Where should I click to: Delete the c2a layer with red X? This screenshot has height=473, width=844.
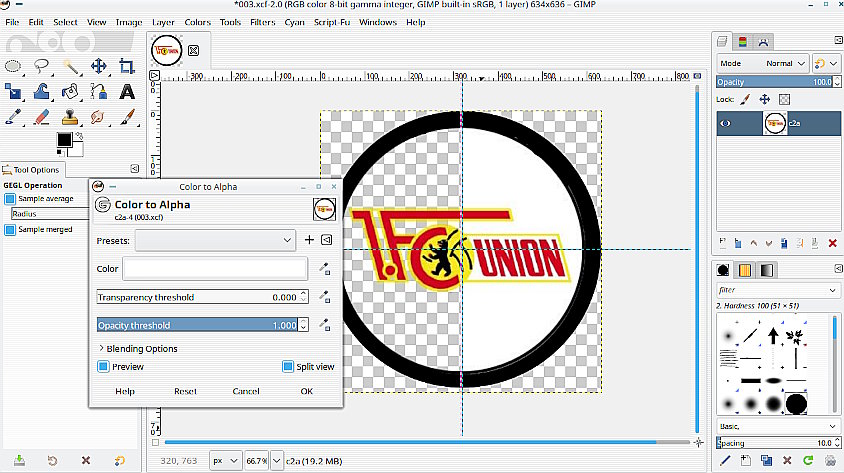833,243
